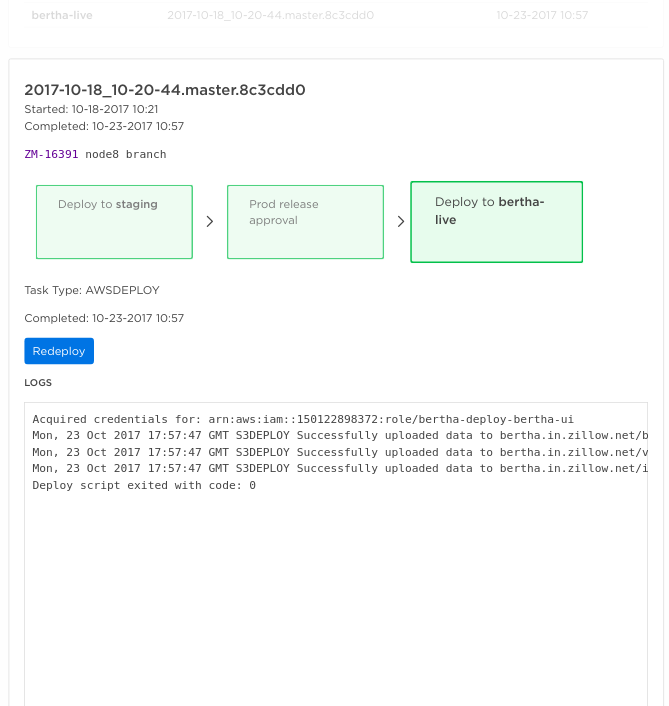Click the Deploy script exited with code: 0 line
The width and height of the screenshot is (669, 706).
(x=144, y=485)
